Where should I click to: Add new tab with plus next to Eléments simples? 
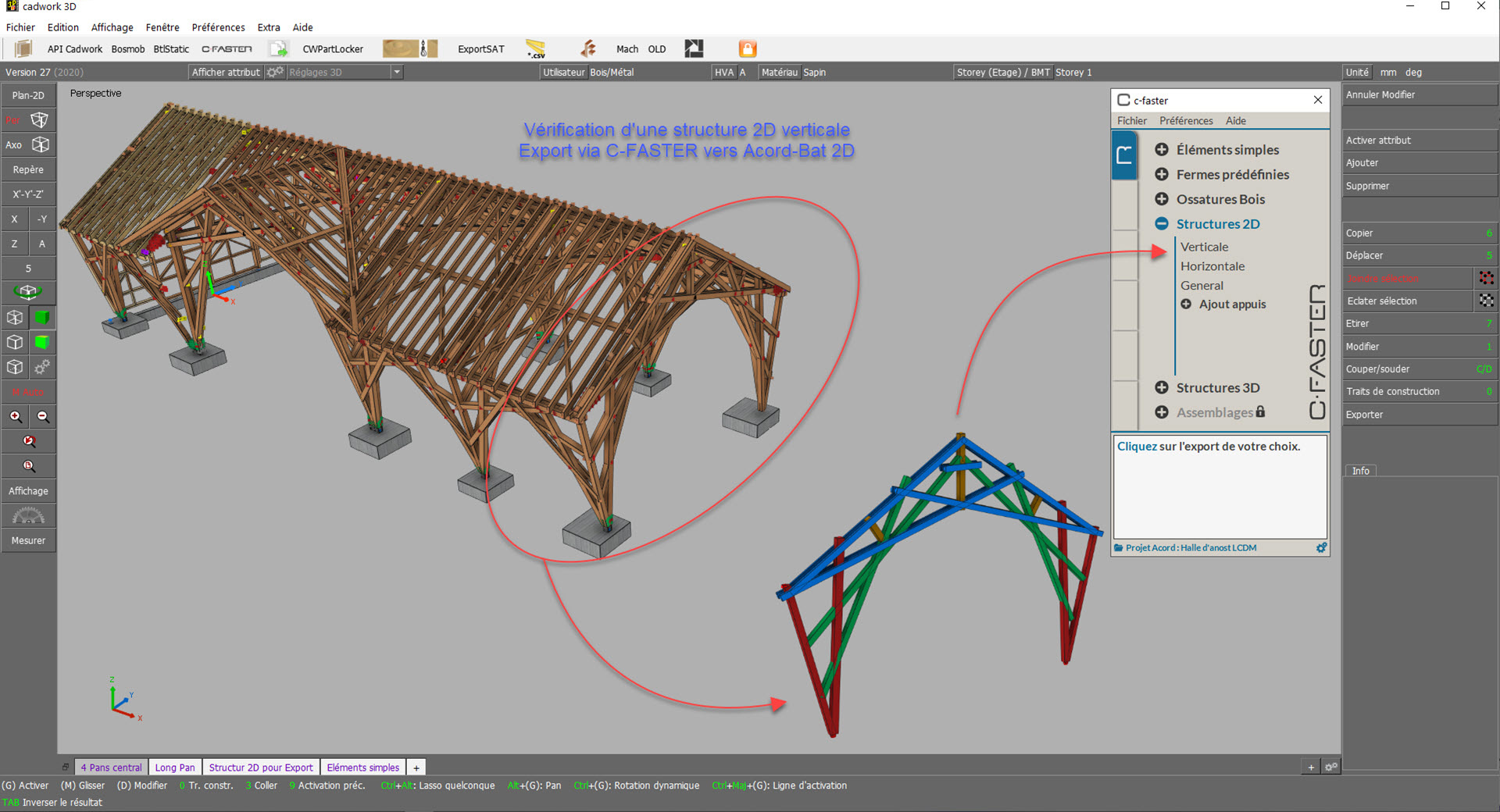coord(416,767)
